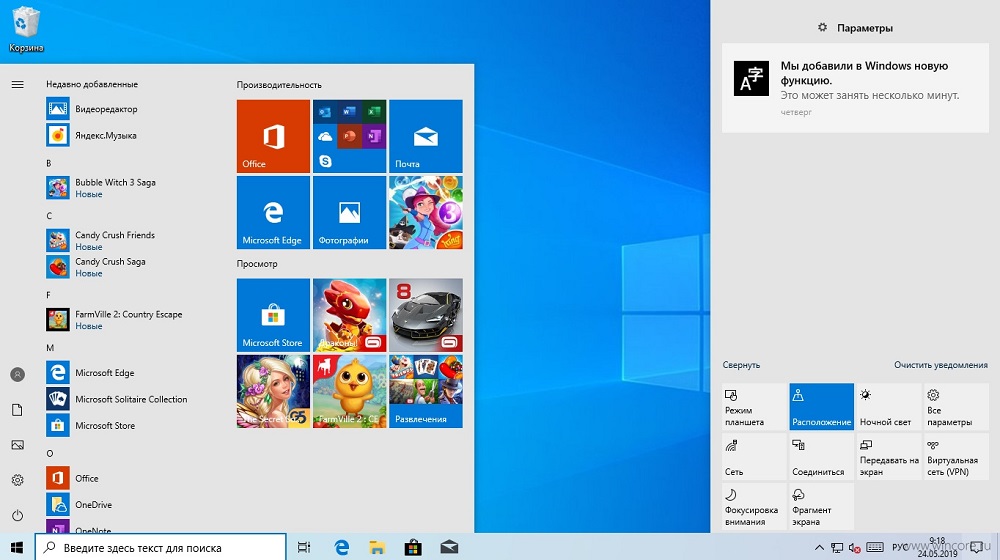Enable Ночной свет quick action
The height and width of the screenshot is (560, 1000).
pos(887,406)
